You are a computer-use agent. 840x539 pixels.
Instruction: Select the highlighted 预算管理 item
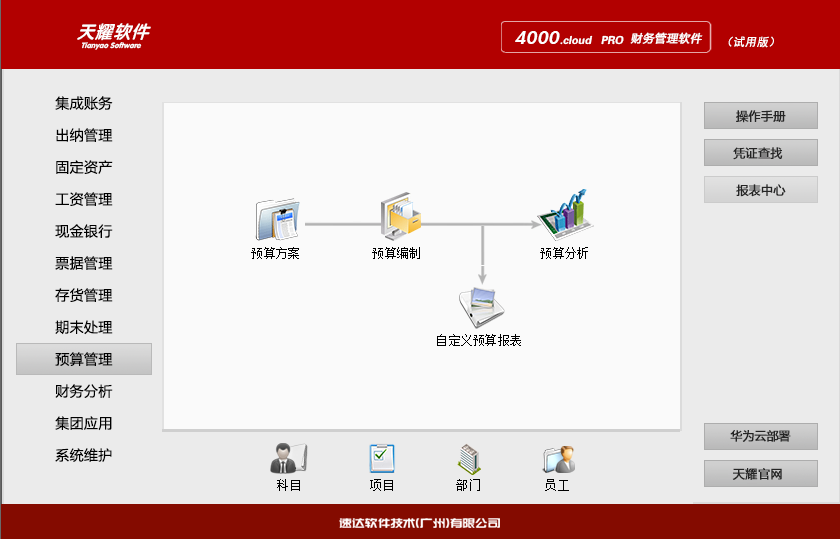(x=84, y=359)
